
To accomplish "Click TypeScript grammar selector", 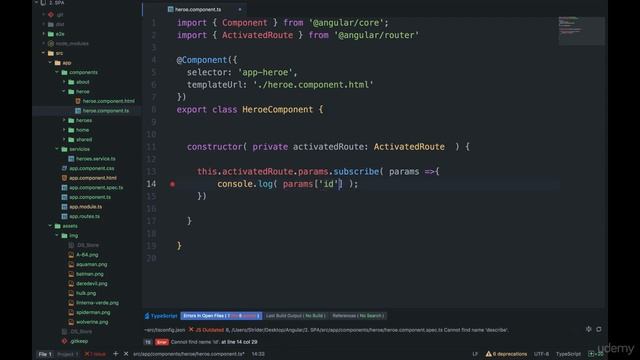I will coord(568,354).
